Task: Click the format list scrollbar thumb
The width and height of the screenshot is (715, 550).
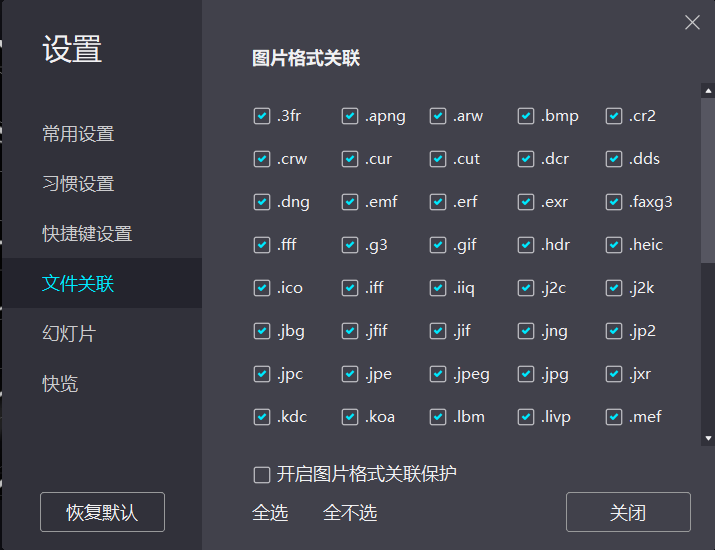Action: pos(708,180)
